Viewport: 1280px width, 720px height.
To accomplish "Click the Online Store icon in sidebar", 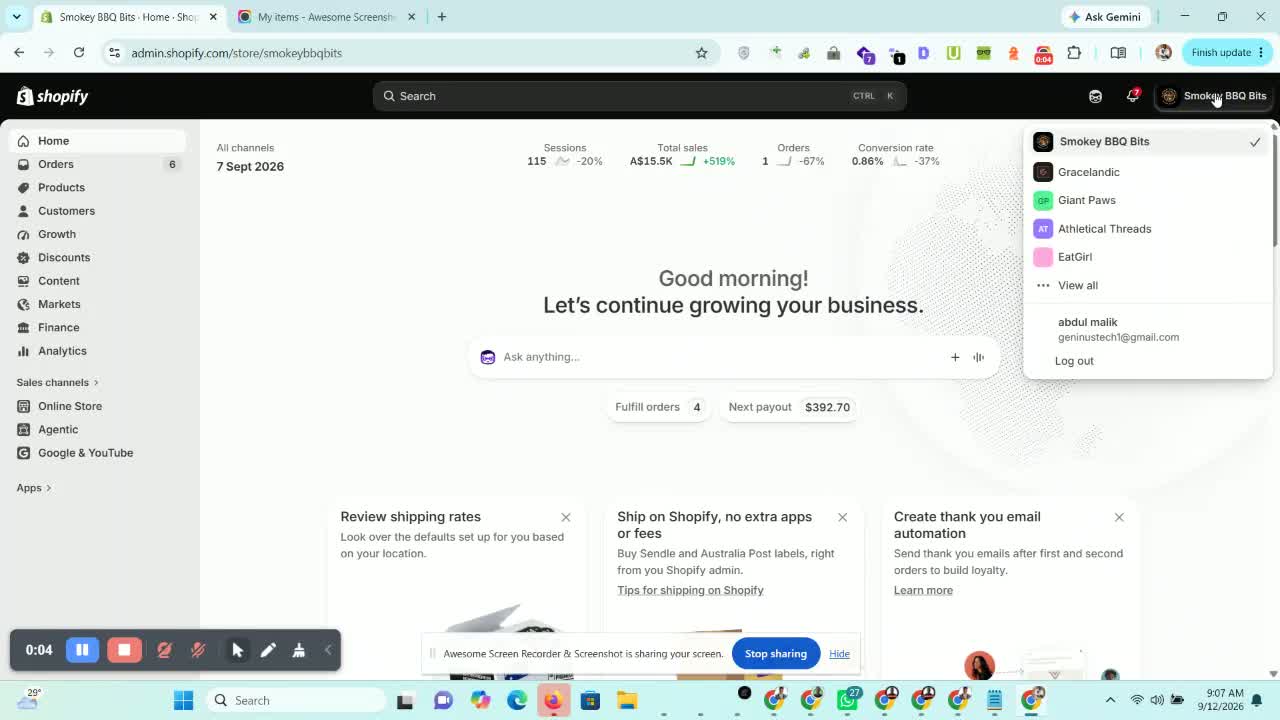I will [24, 406].
